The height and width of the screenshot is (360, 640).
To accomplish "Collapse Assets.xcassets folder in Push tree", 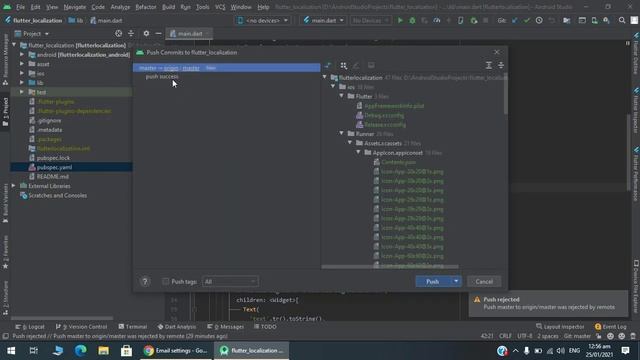I will [x=350, y=143].
